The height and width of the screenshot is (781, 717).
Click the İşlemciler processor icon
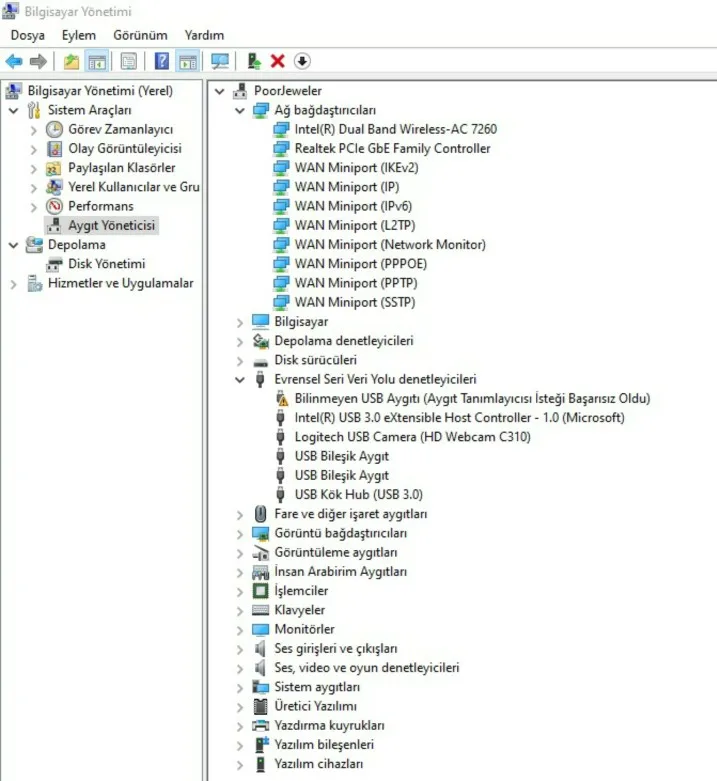(x=260, y=591)
